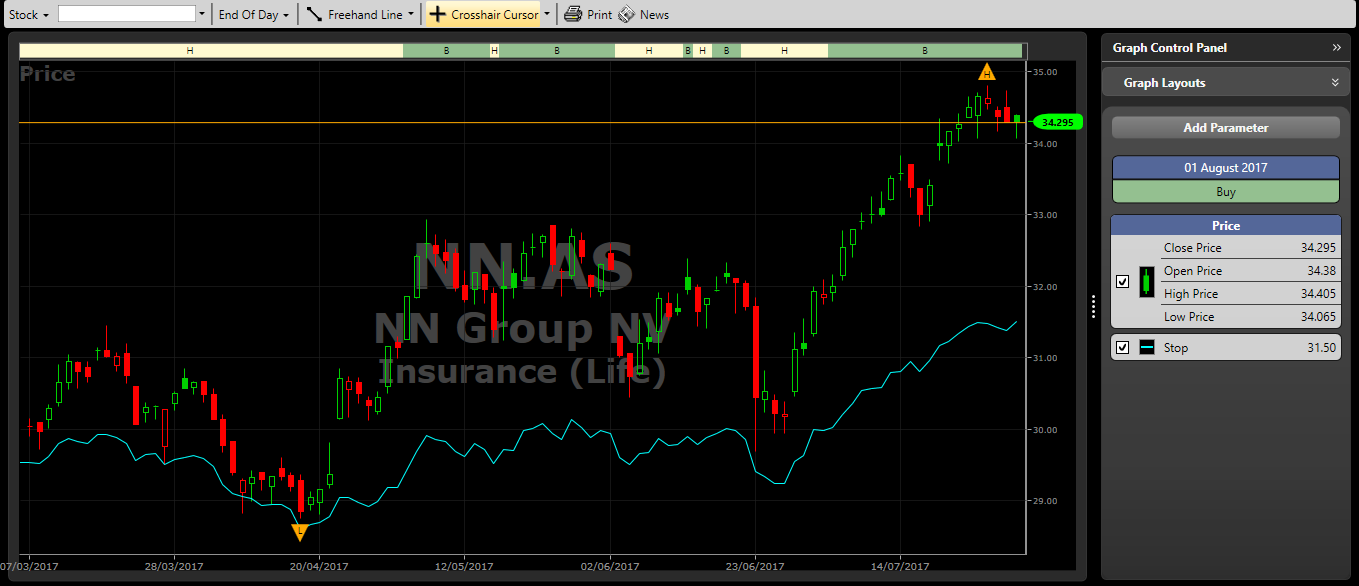1359x586 pixels.
Task: Click the cyan Stop line color swatch
Action: [1146, 347]
